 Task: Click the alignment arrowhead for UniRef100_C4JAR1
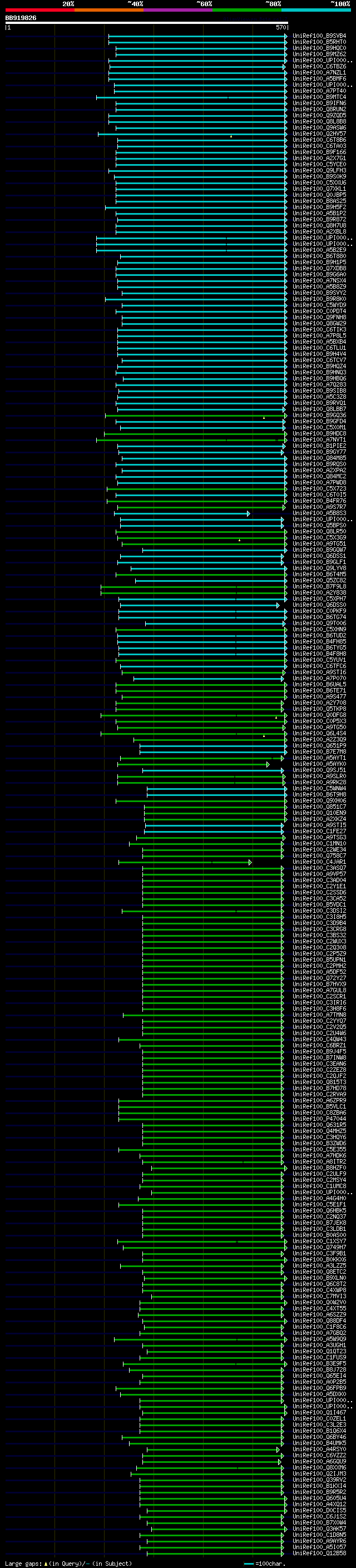pyautogui.click(x=250, y=863)
